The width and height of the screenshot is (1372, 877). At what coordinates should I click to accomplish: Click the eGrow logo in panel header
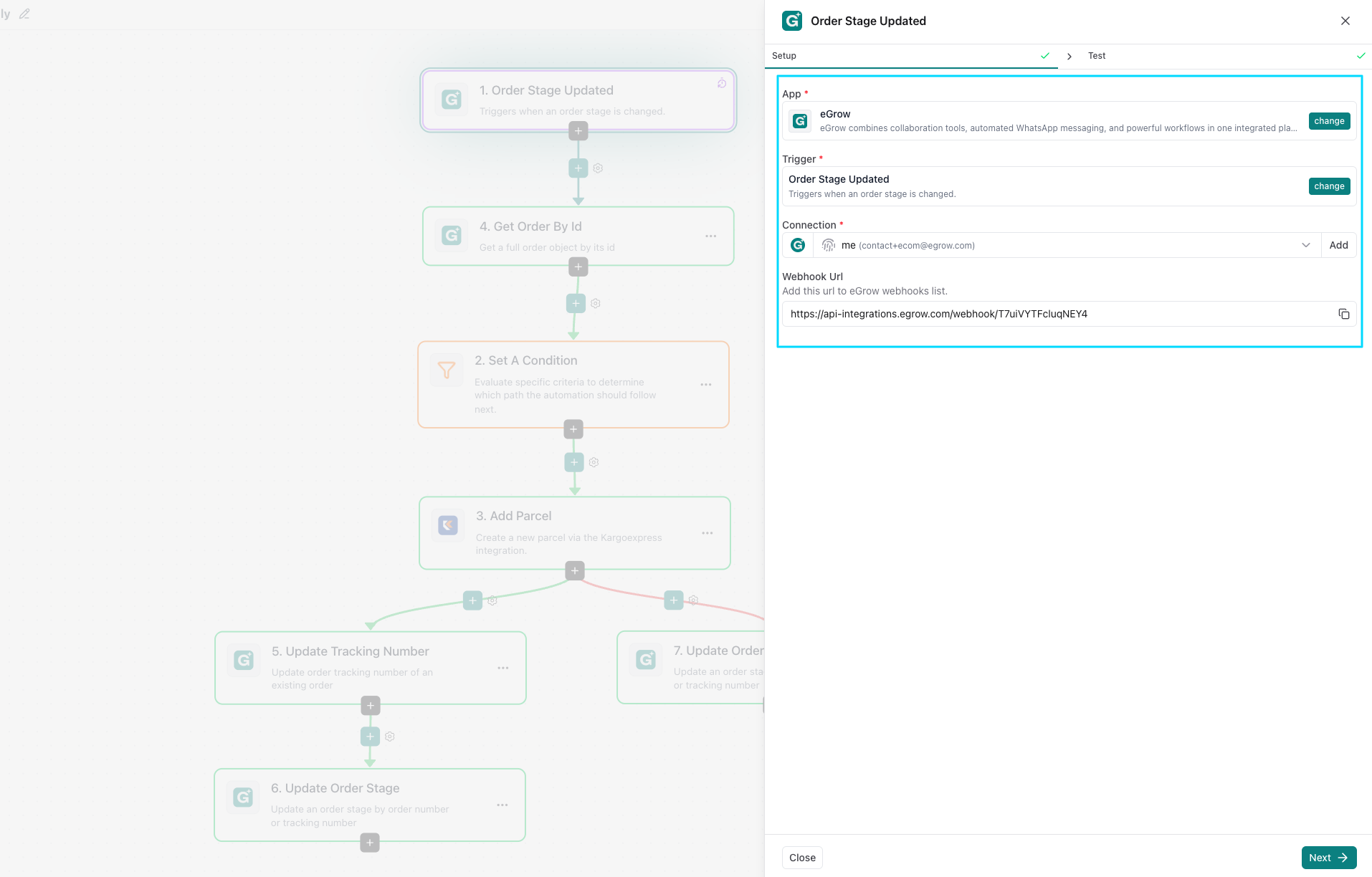pyautogui.click(x=792, y=21)
